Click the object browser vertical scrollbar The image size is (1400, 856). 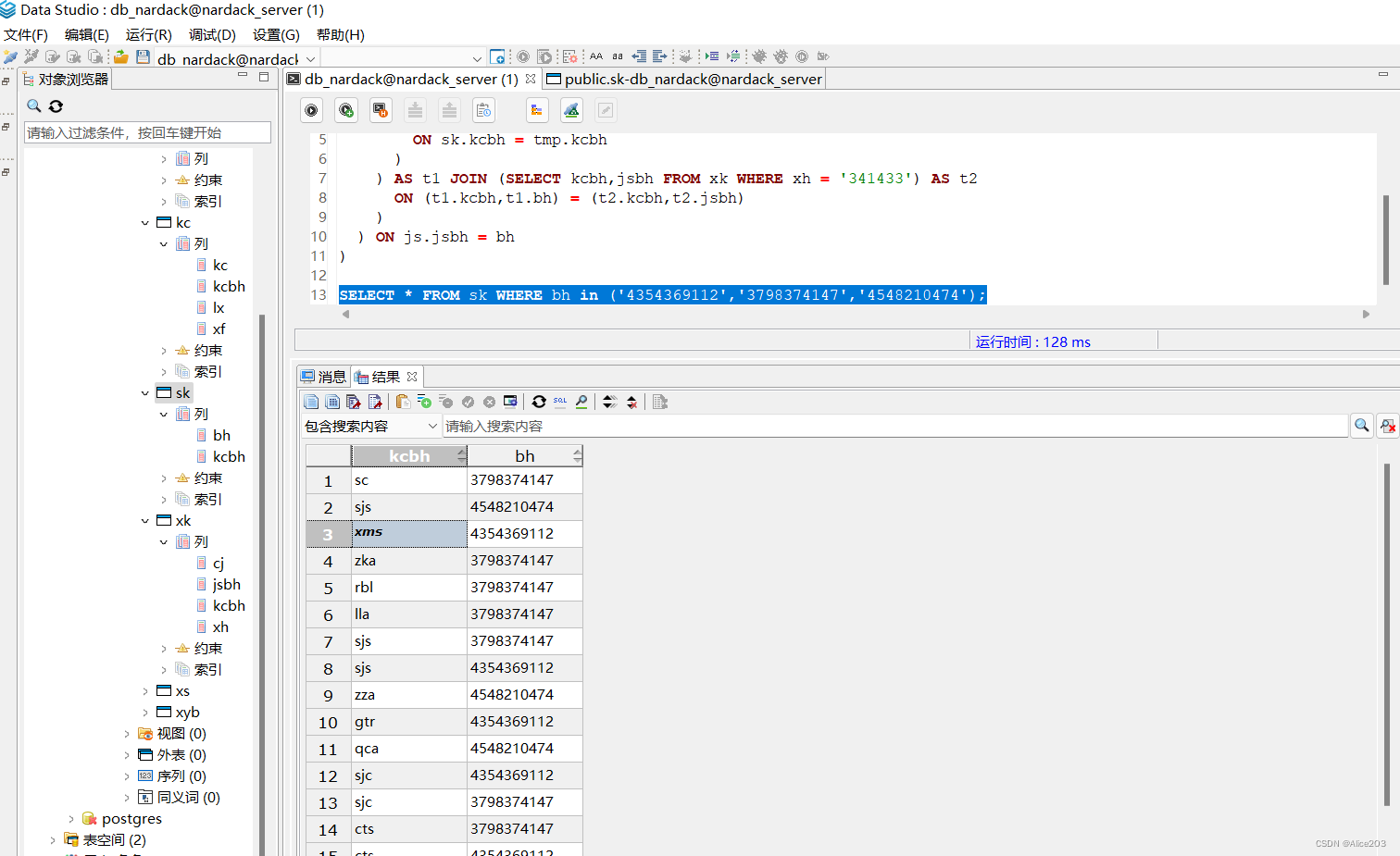point(262,585)
